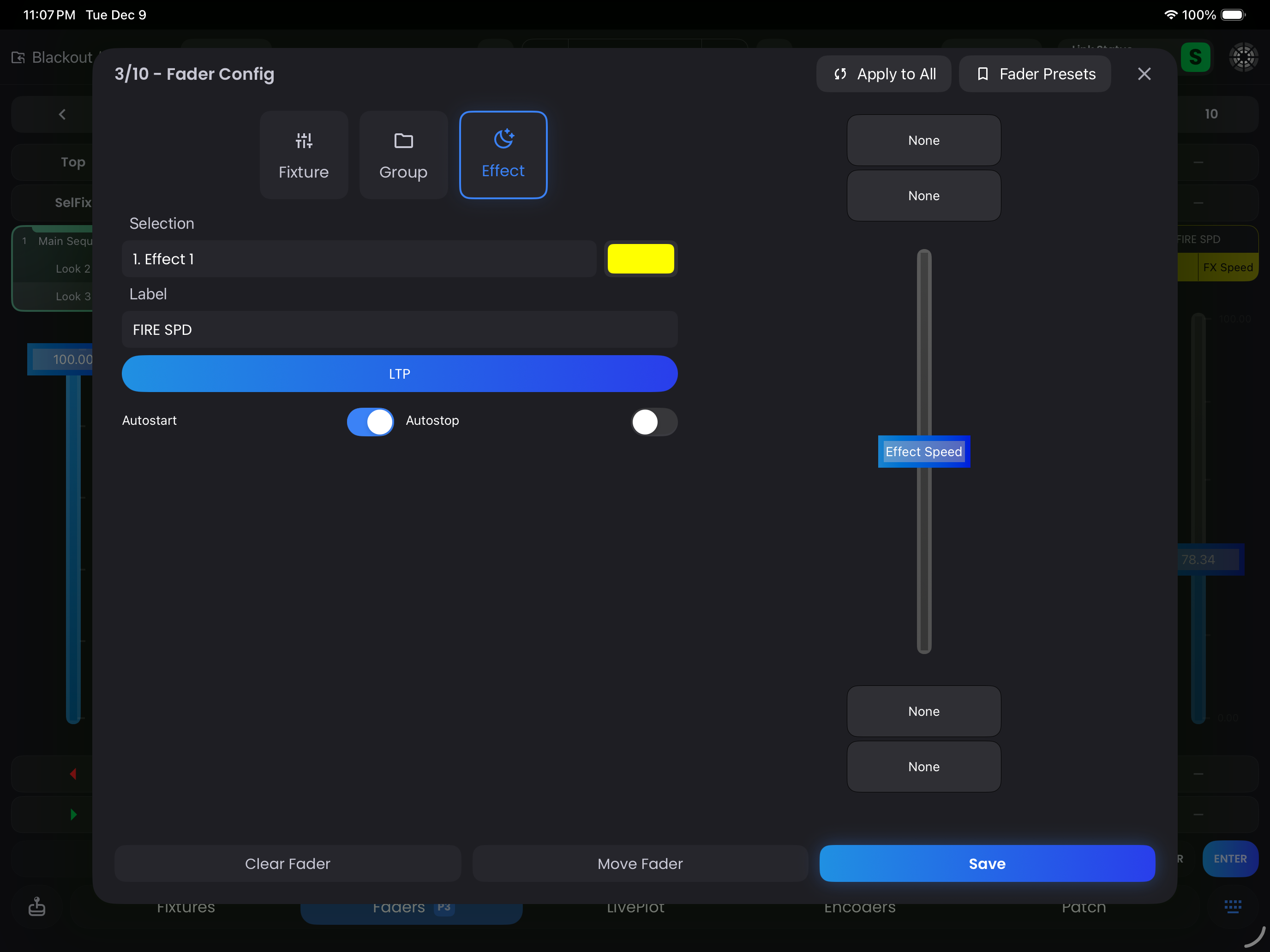Open the topmost None button assignment
The image size is (1270, 952).
(923, 141)
